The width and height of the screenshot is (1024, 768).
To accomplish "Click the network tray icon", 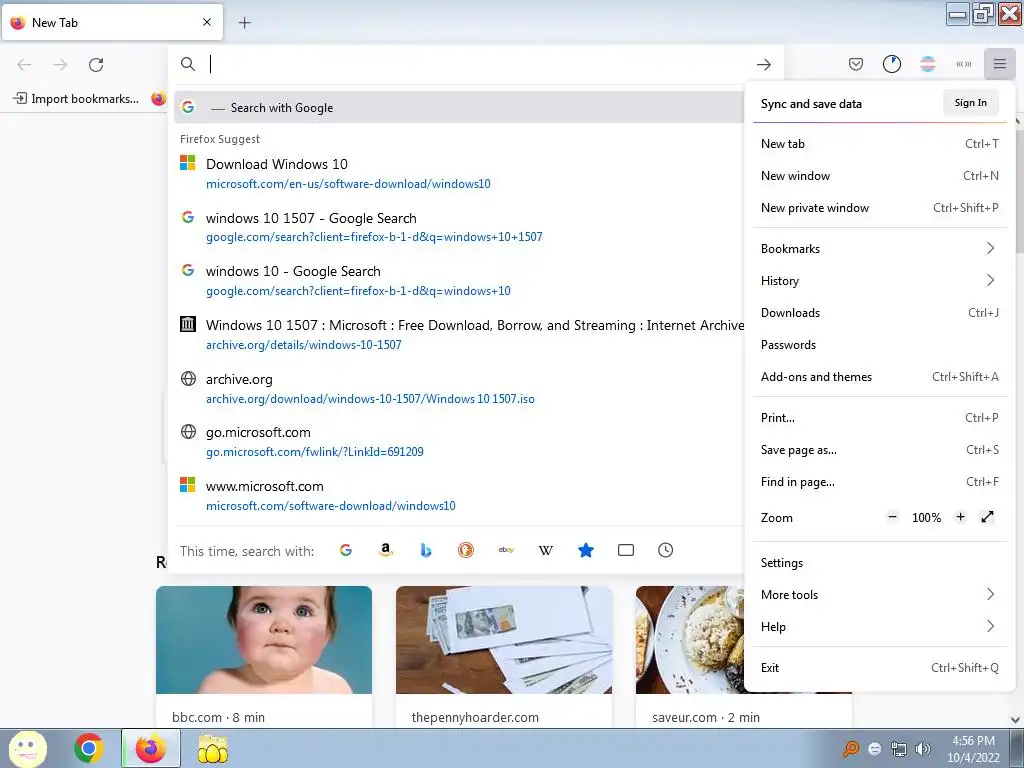I will click(x=899, y=749).
